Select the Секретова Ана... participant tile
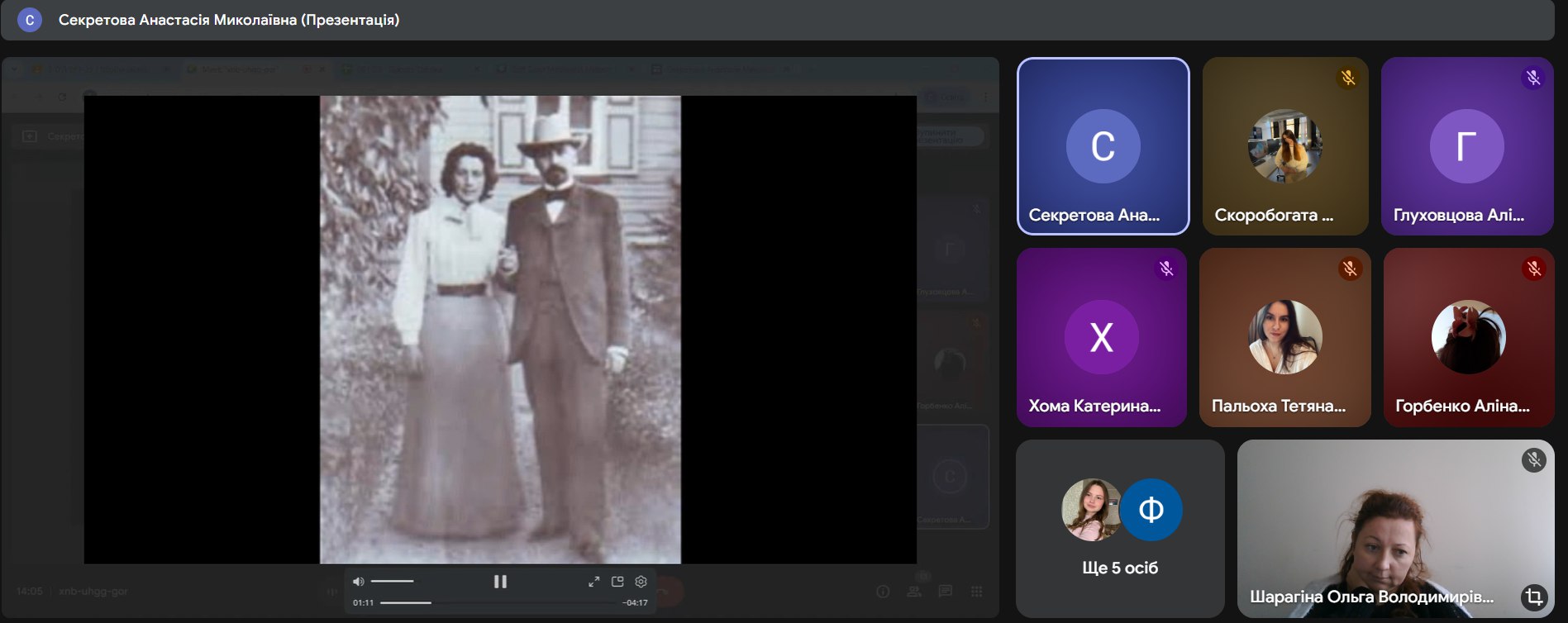 coord(1103,146)
